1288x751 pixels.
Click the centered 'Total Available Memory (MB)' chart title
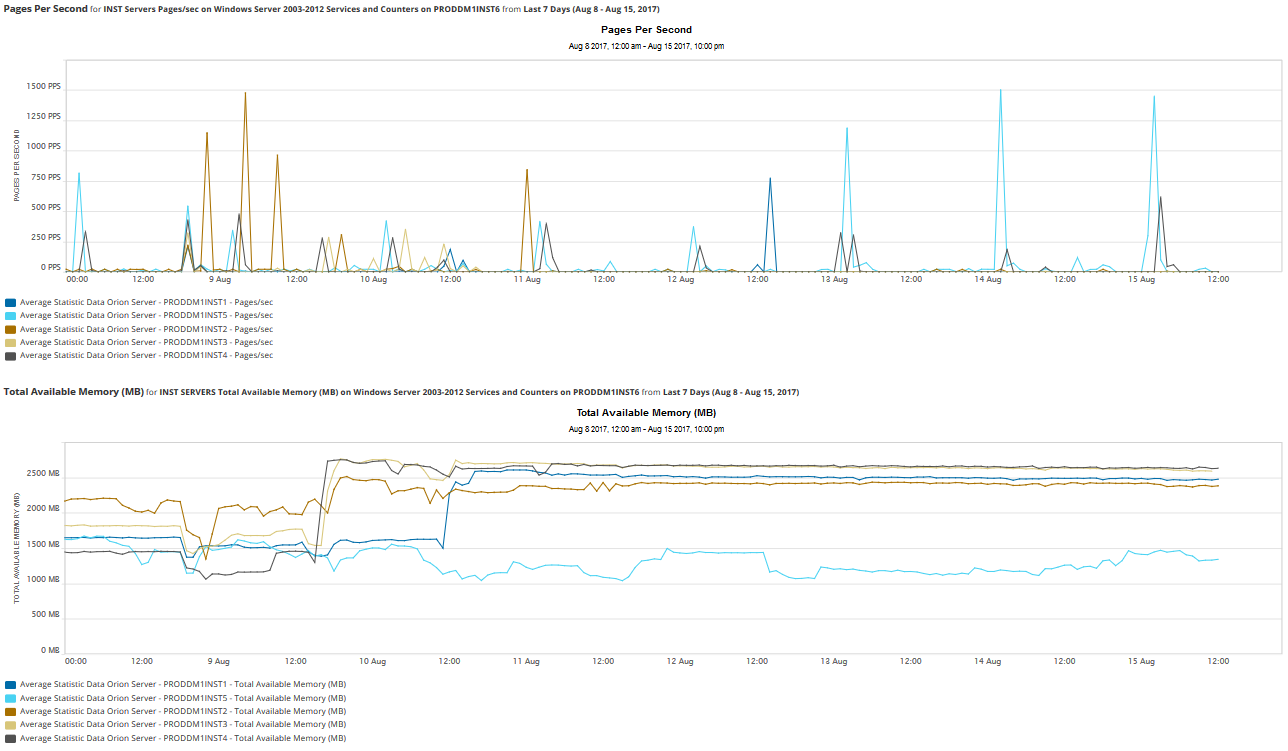click(x=646, y=413)
